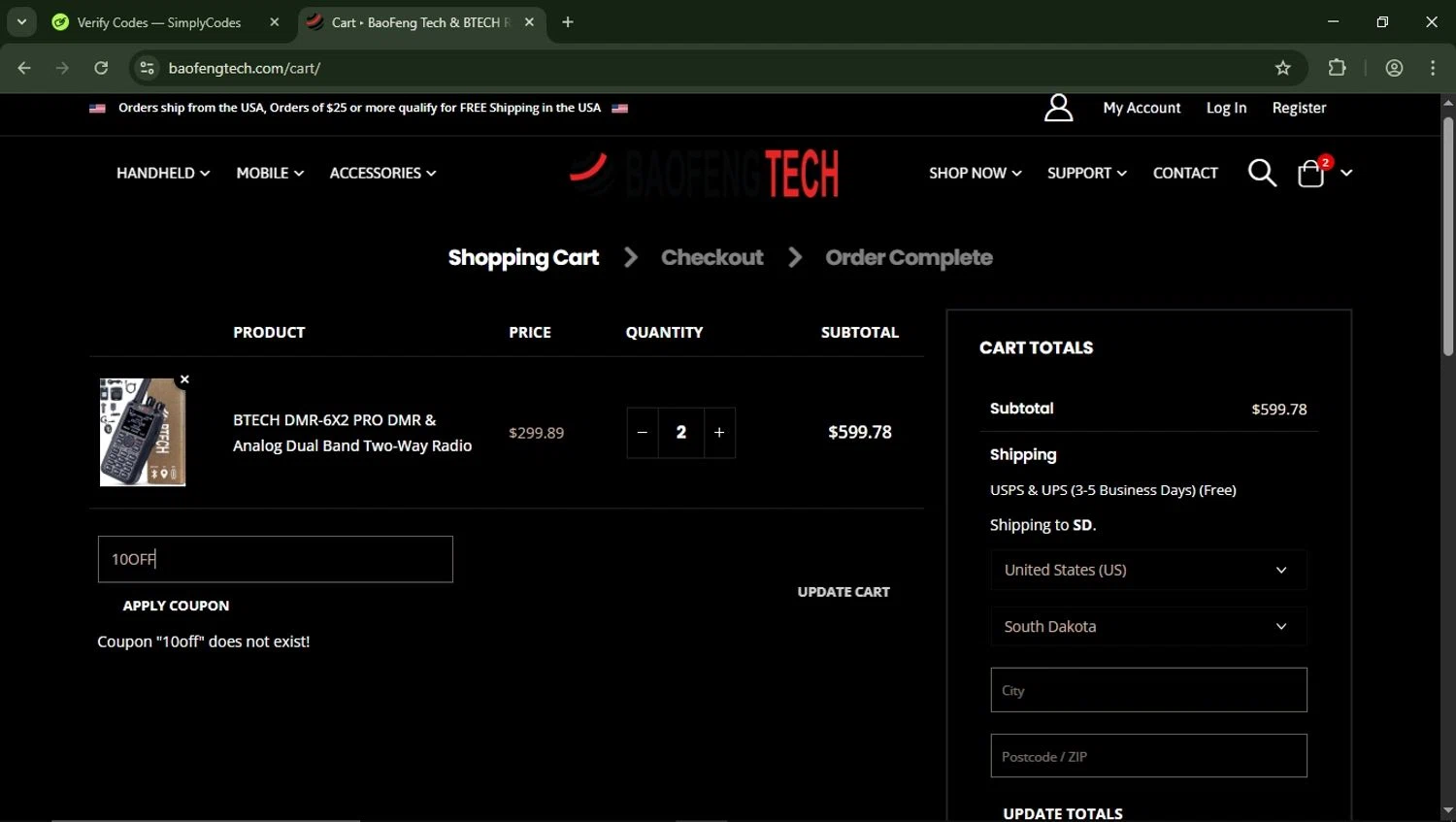The width and height of the screenshot is (1456, 822).
Task: Bookmark page with star icon
Action: click(x=1283, y=68)
